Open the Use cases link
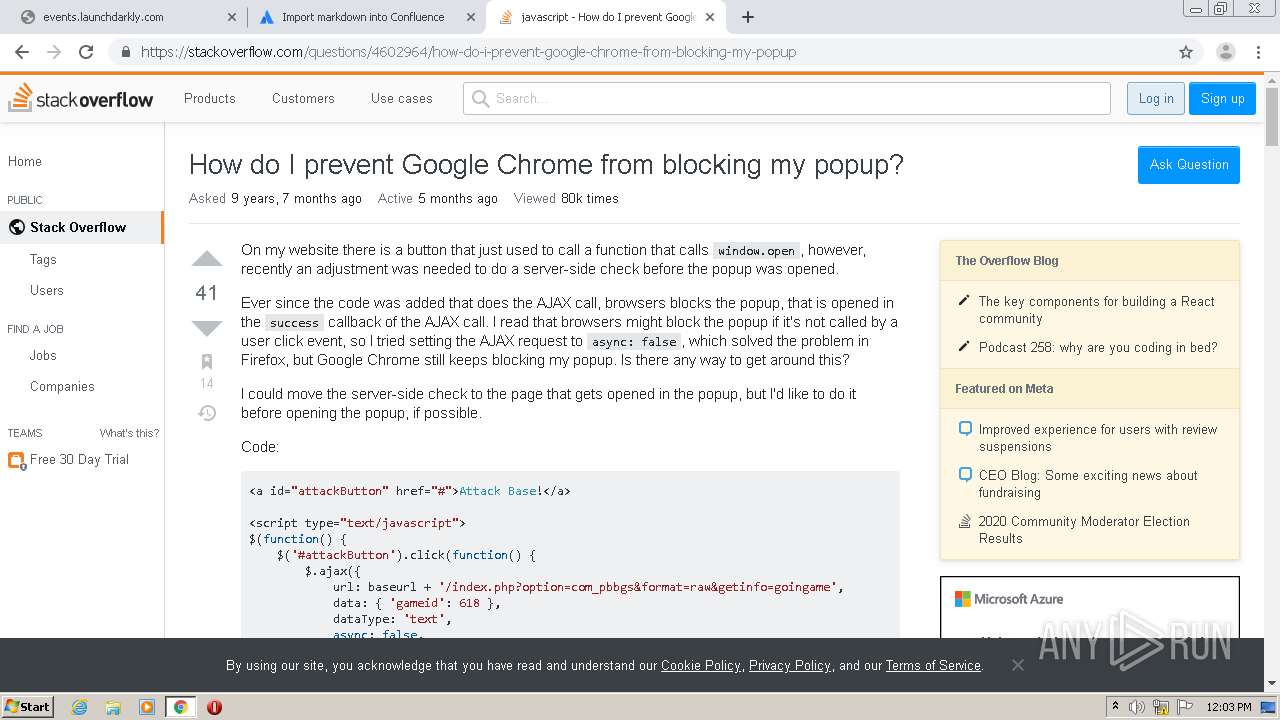The width and height of the screenshot is (1280, 720). pos(402,98)
